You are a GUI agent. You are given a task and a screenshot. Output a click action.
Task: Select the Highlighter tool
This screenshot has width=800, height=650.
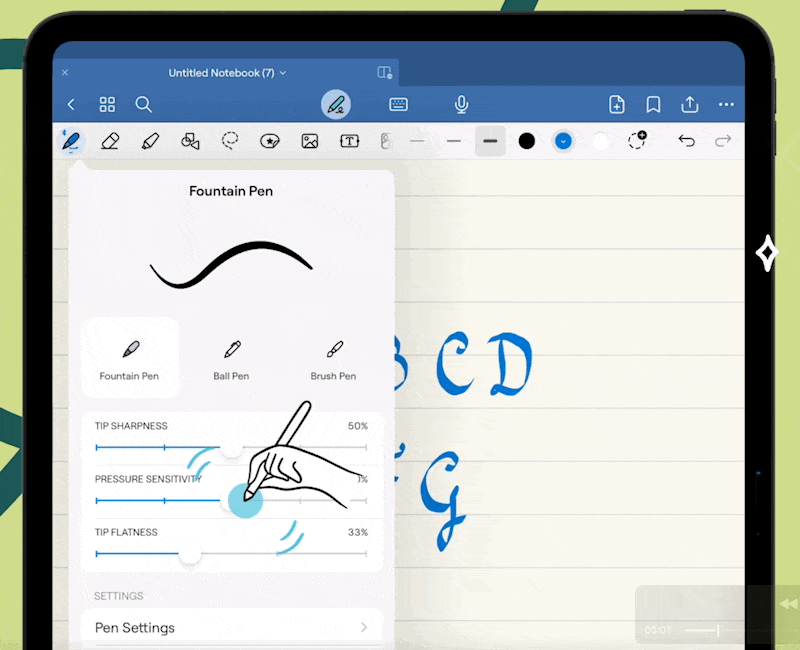pos(150,141)
